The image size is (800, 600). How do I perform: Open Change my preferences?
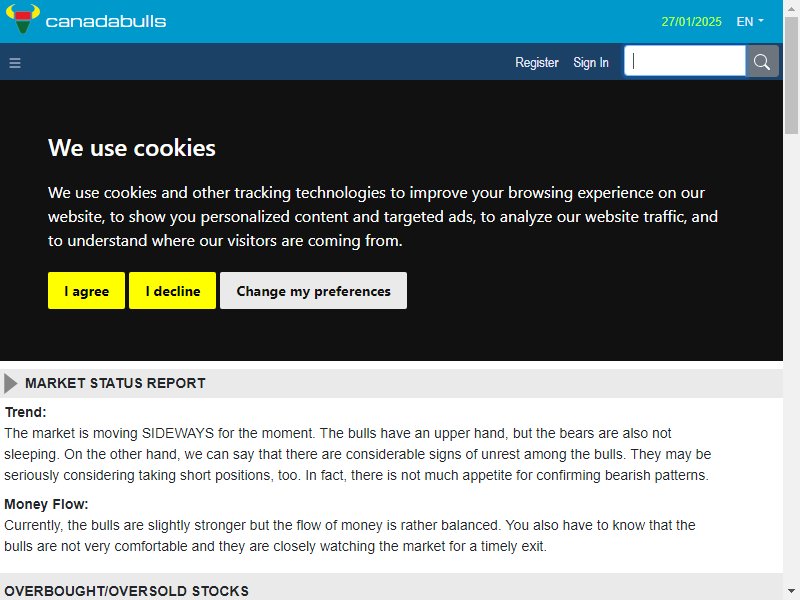(x=313, y=291)
